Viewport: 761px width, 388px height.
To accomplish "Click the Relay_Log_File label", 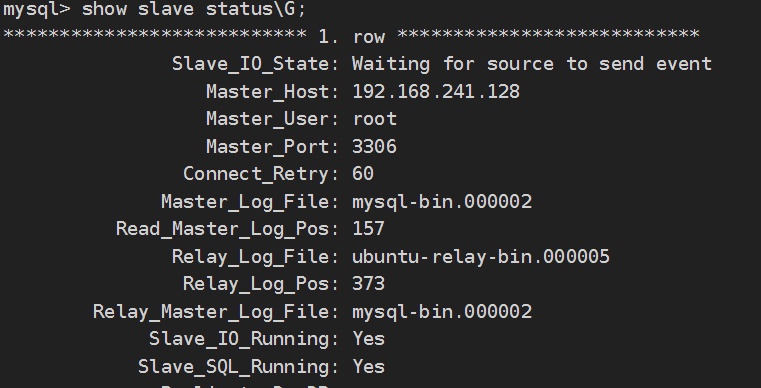I will click(x=255, y=257).
